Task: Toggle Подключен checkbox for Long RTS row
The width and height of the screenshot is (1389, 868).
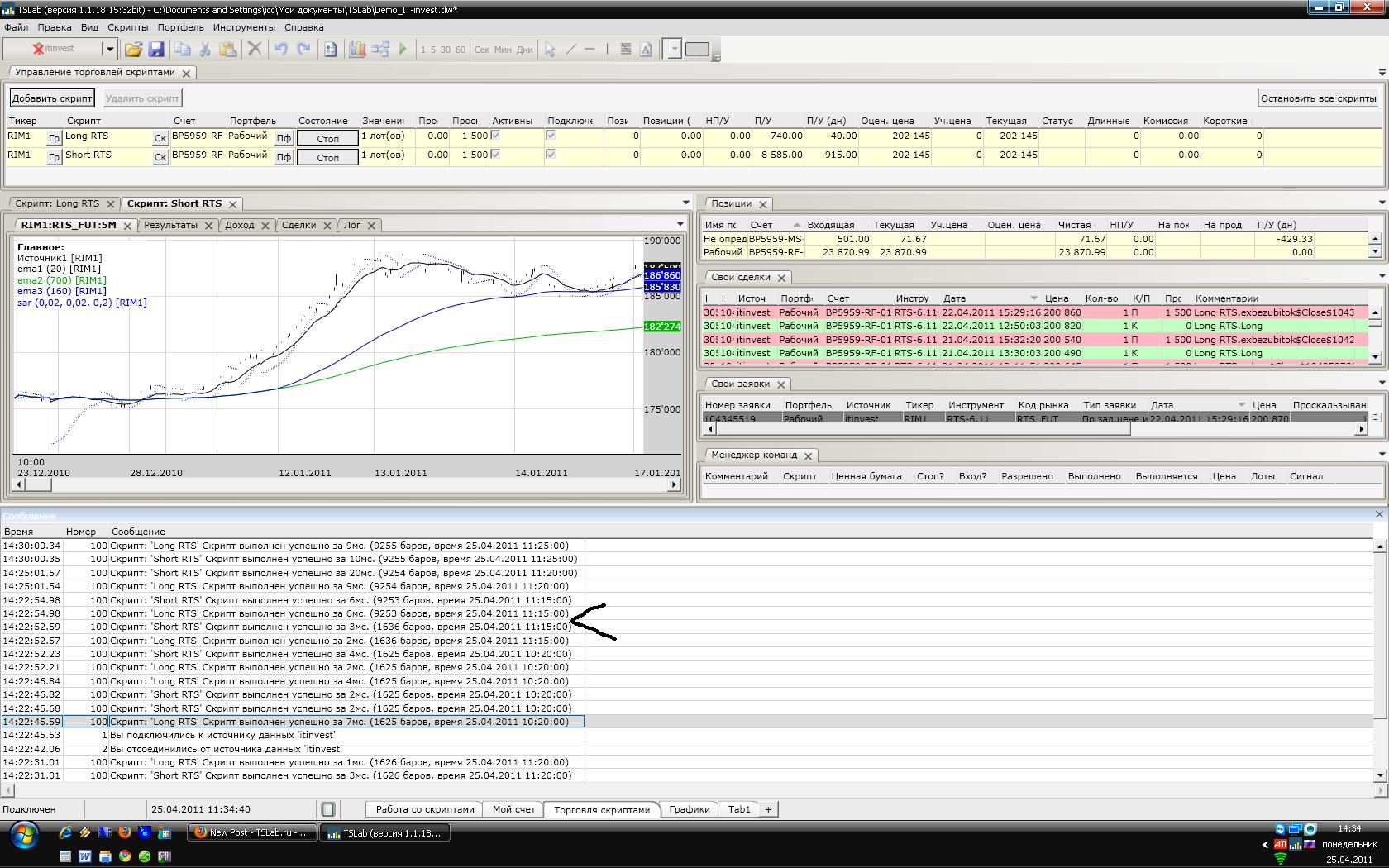Action: 551,136
